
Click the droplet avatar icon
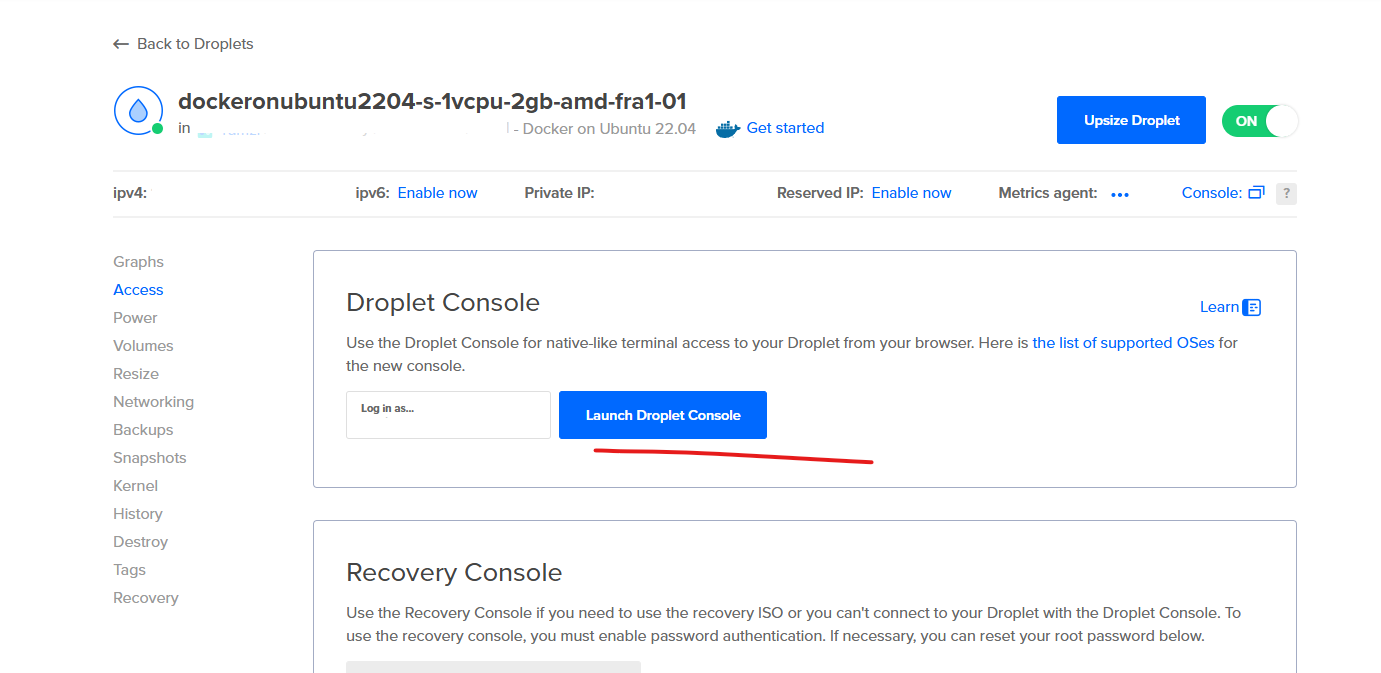pyautogui.click(x=138, y=110)
